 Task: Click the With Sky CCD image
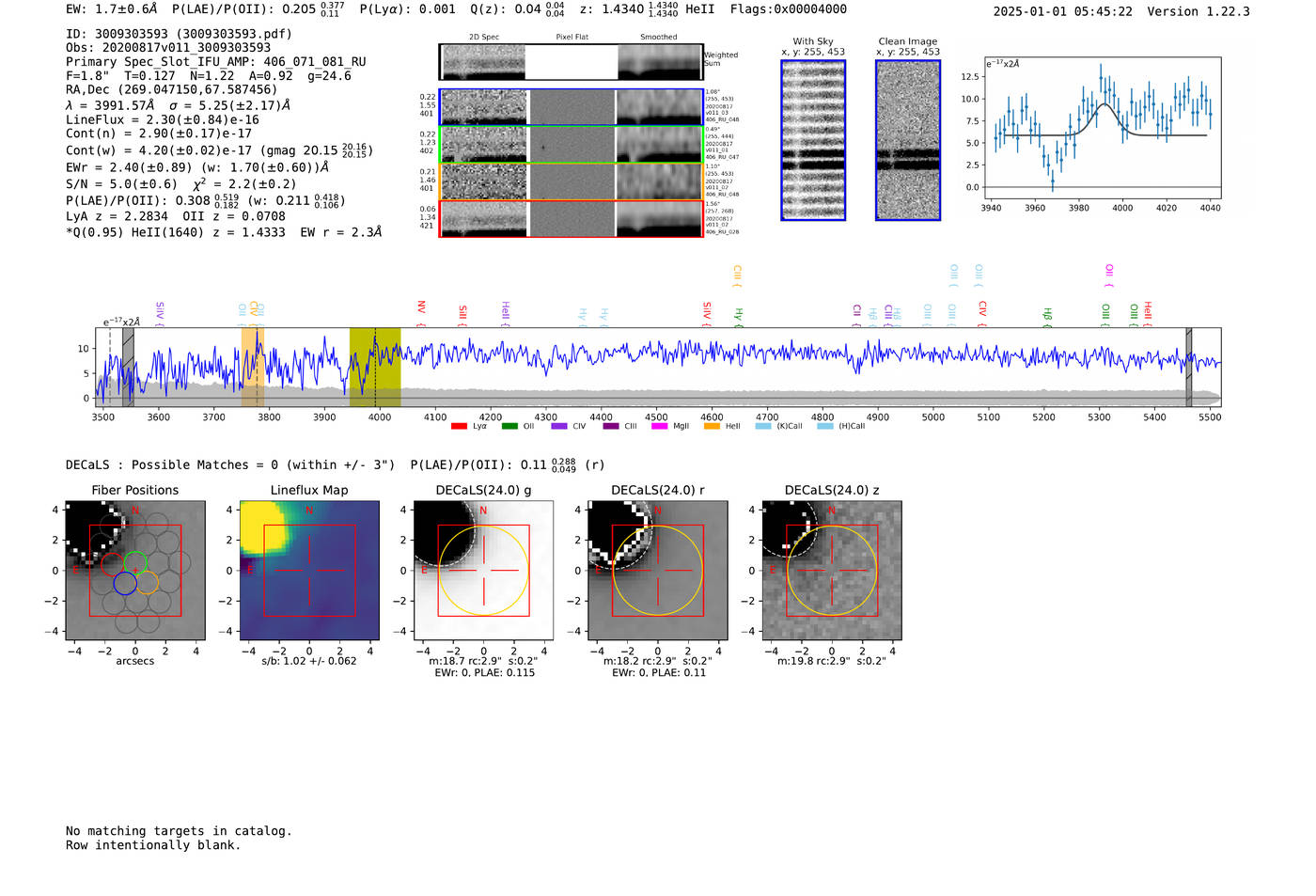(813, 140)
